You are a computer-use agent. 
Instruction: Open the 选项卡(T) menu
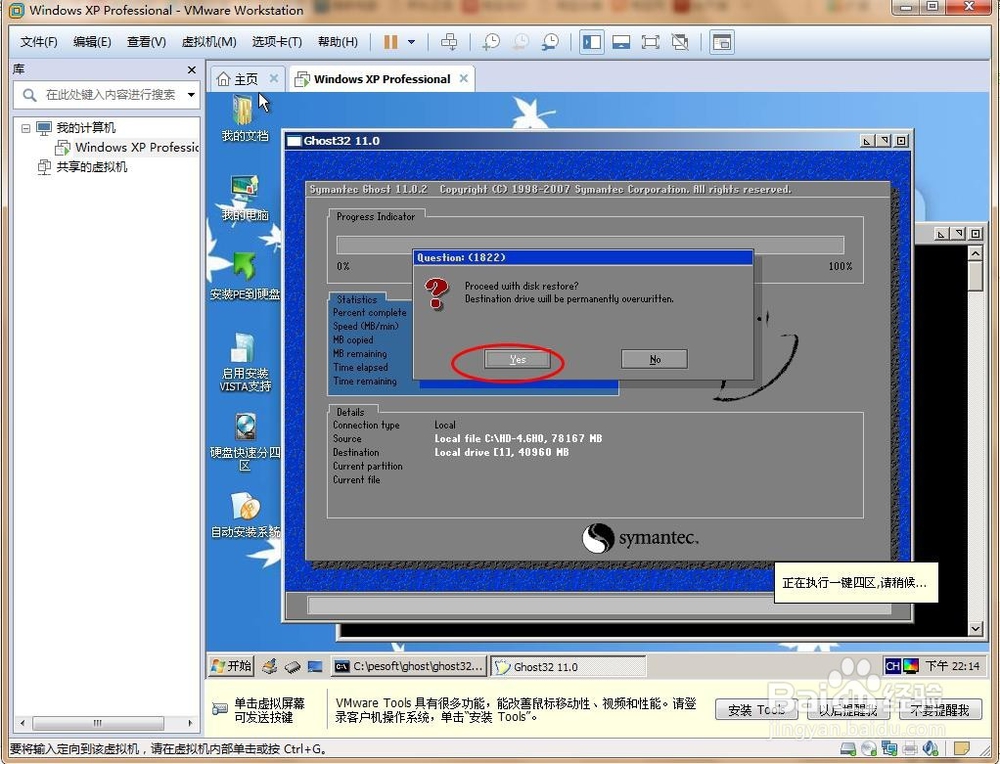276,42
